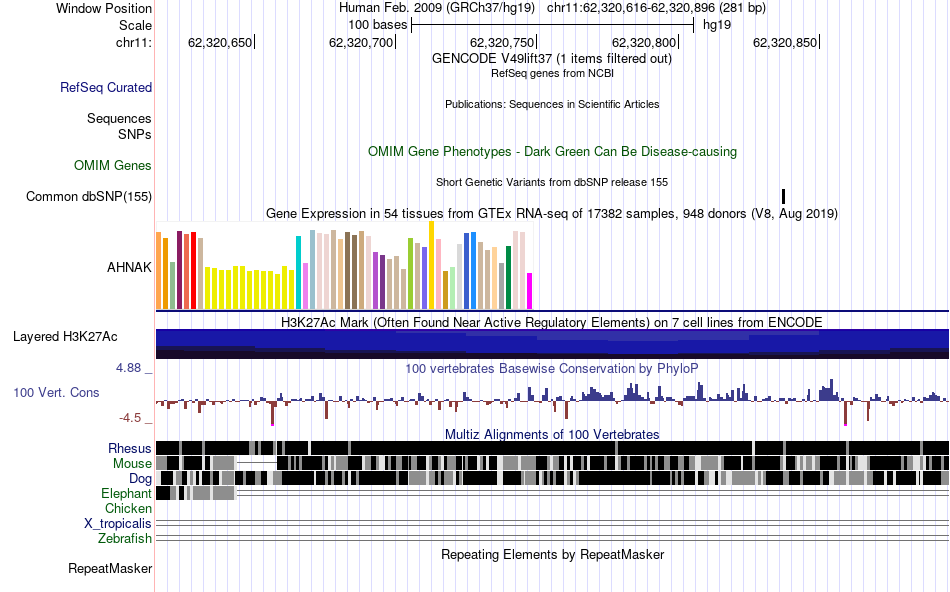Click the black dbSNP variant mark

783,196
